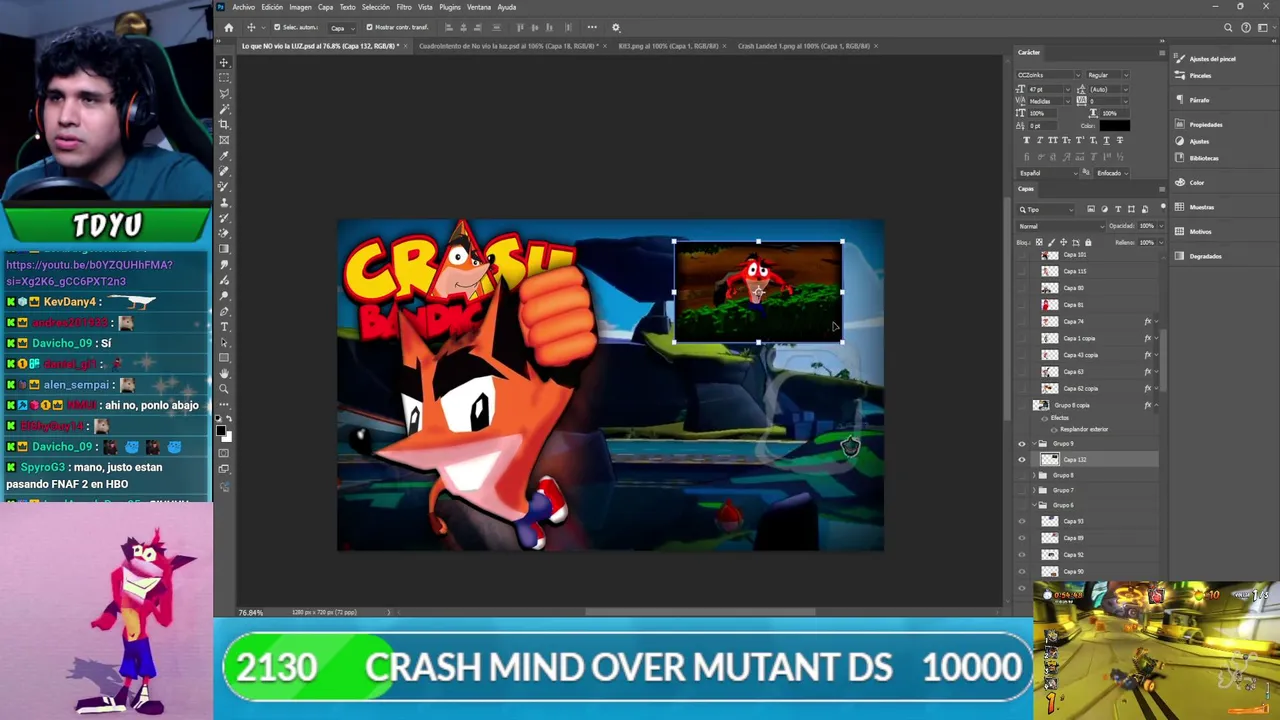Screen dimensions: 1280x720
Task: Open the Motivos panel
Action: click(1193, 231)
